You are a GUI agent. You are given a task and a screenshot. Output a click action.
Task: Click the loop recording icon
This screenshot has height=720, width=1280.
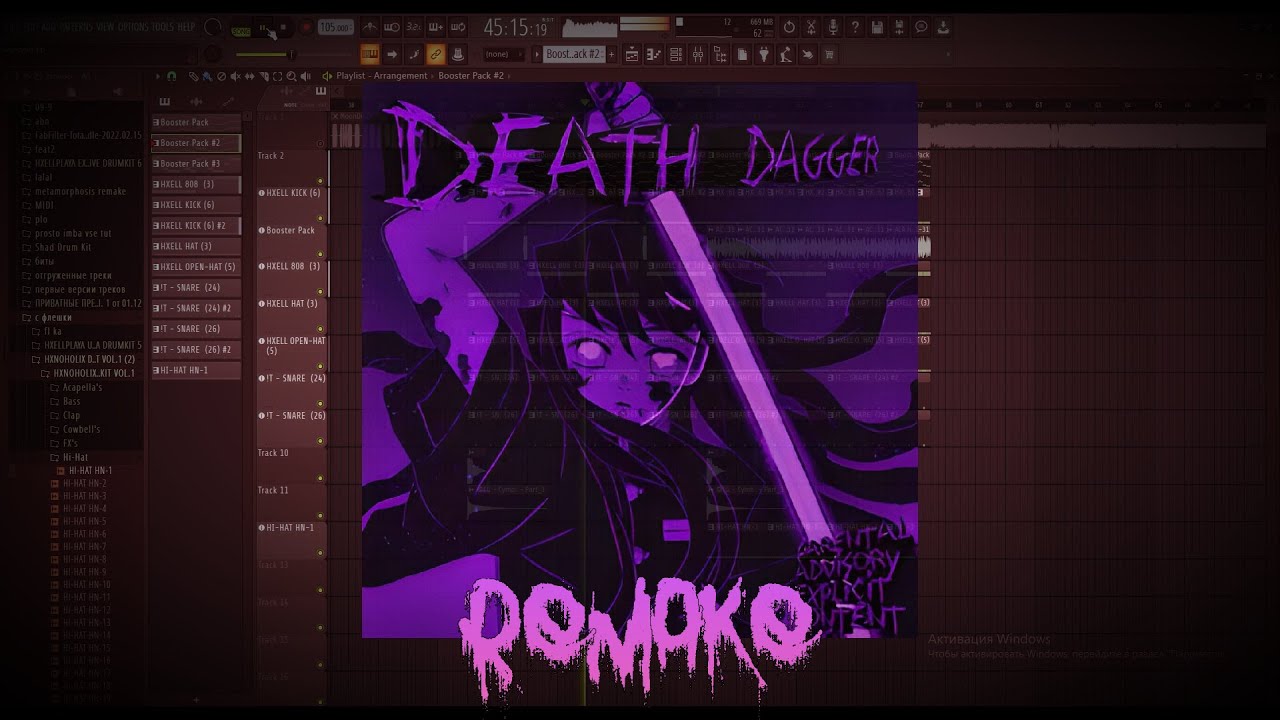point(457,27)
